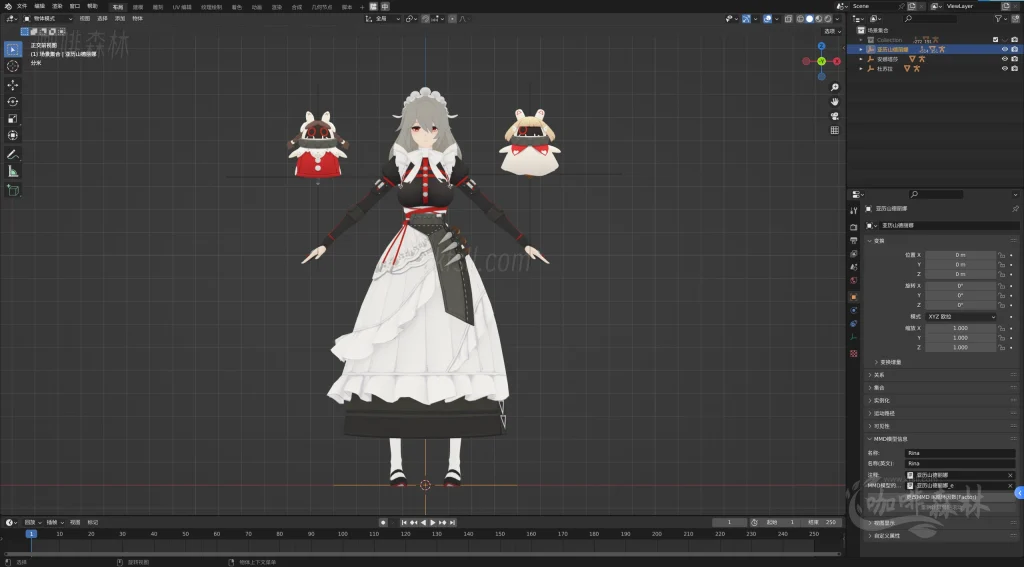
Task: Add a new workspace with plus button
Action: click(362, 7)
